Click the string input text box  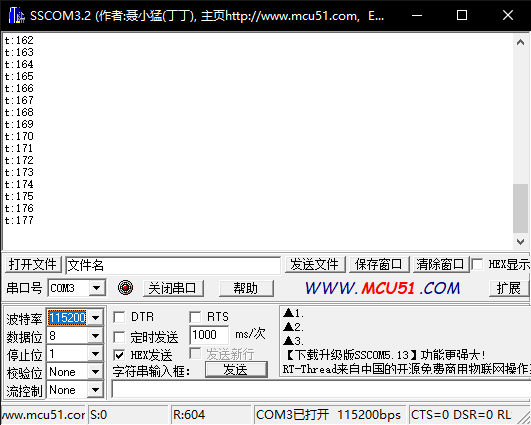pyautogui.click(x=321, y=389)
